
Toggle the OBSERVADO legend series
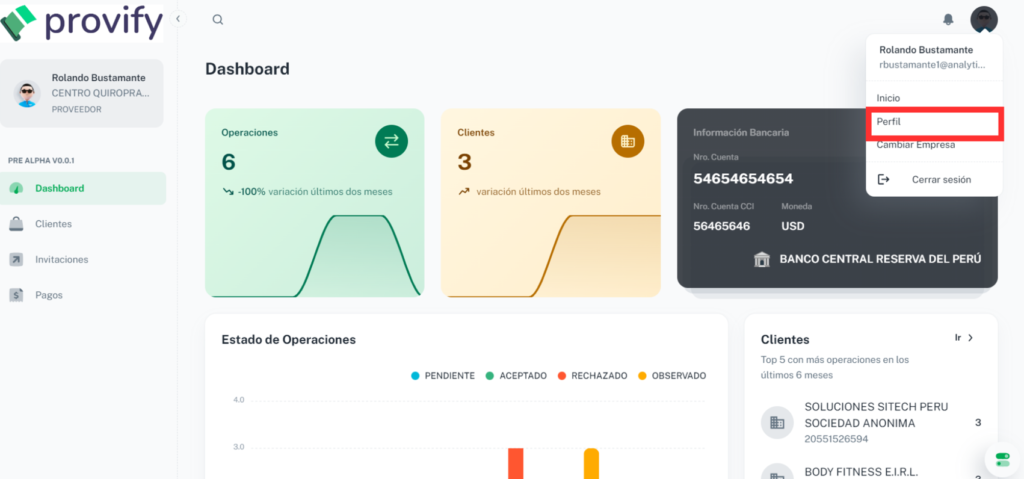click(x=672, y=376)
